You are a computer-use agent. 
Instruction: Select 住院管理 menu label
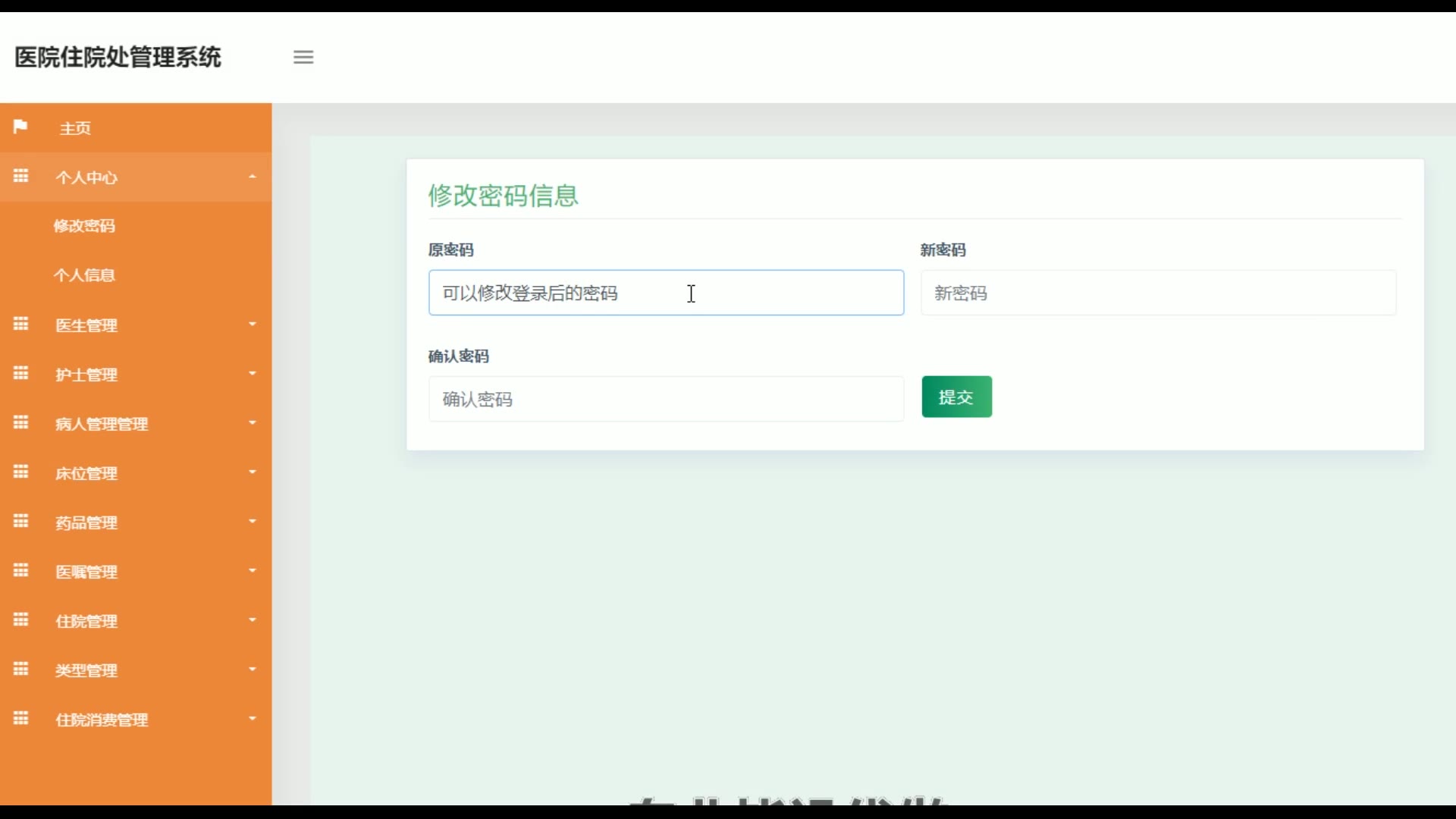86,621
